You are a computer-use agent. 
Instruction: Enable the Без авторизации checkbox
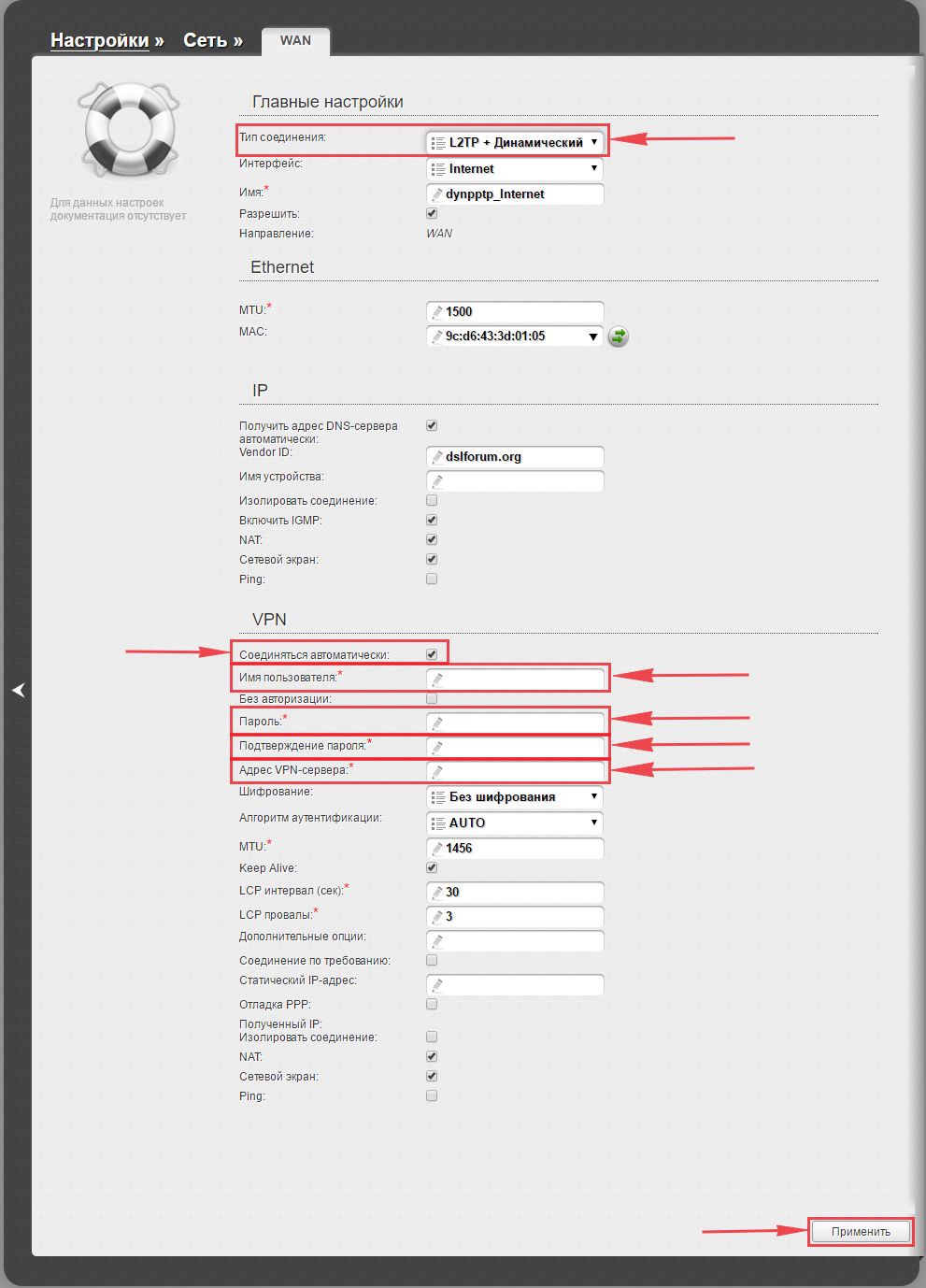pos(432,698)
